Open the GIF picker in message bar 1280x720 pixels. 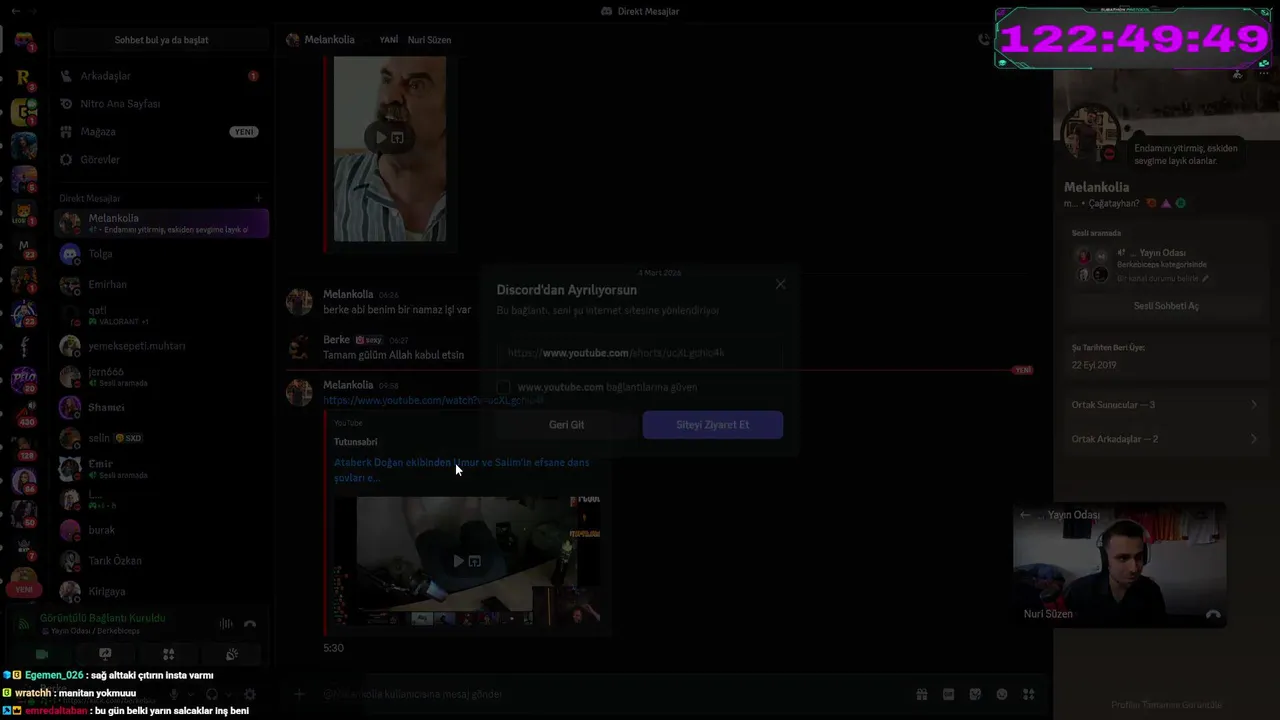pyautogui.click(x=948, y=694)
